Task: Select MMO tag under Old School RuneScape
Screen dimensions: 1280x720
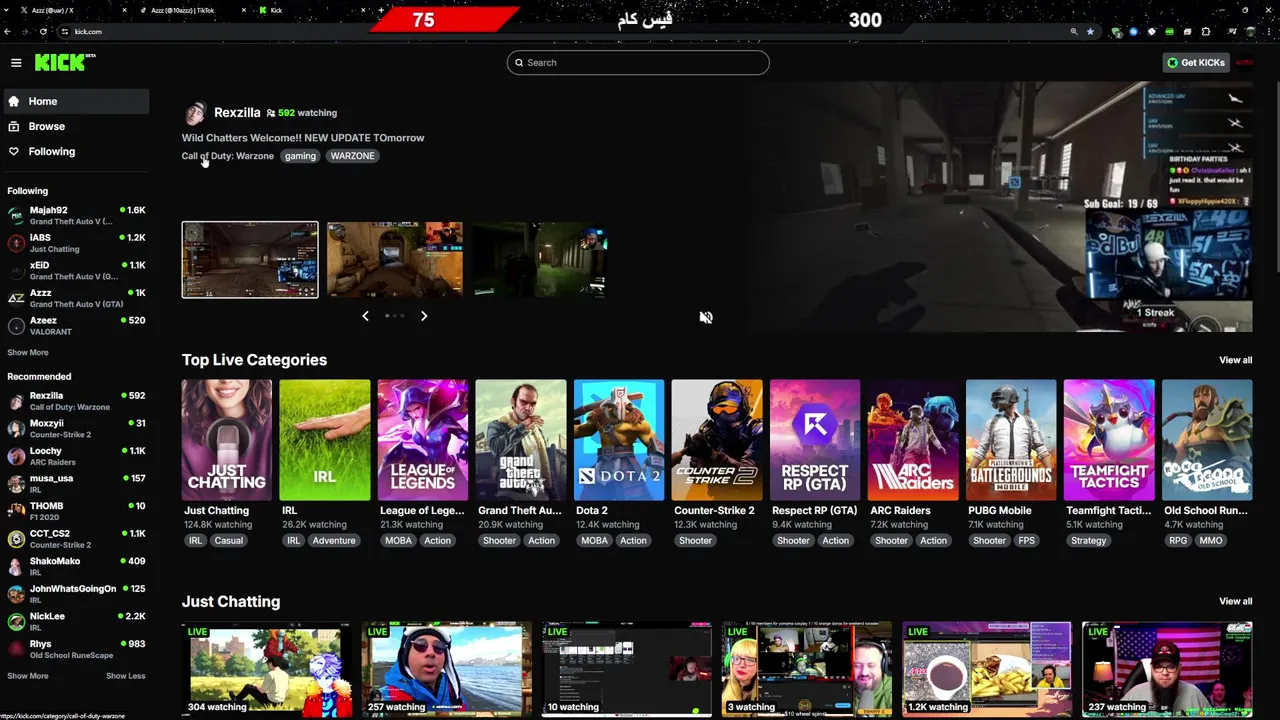Action: [x=1211, y=541]
